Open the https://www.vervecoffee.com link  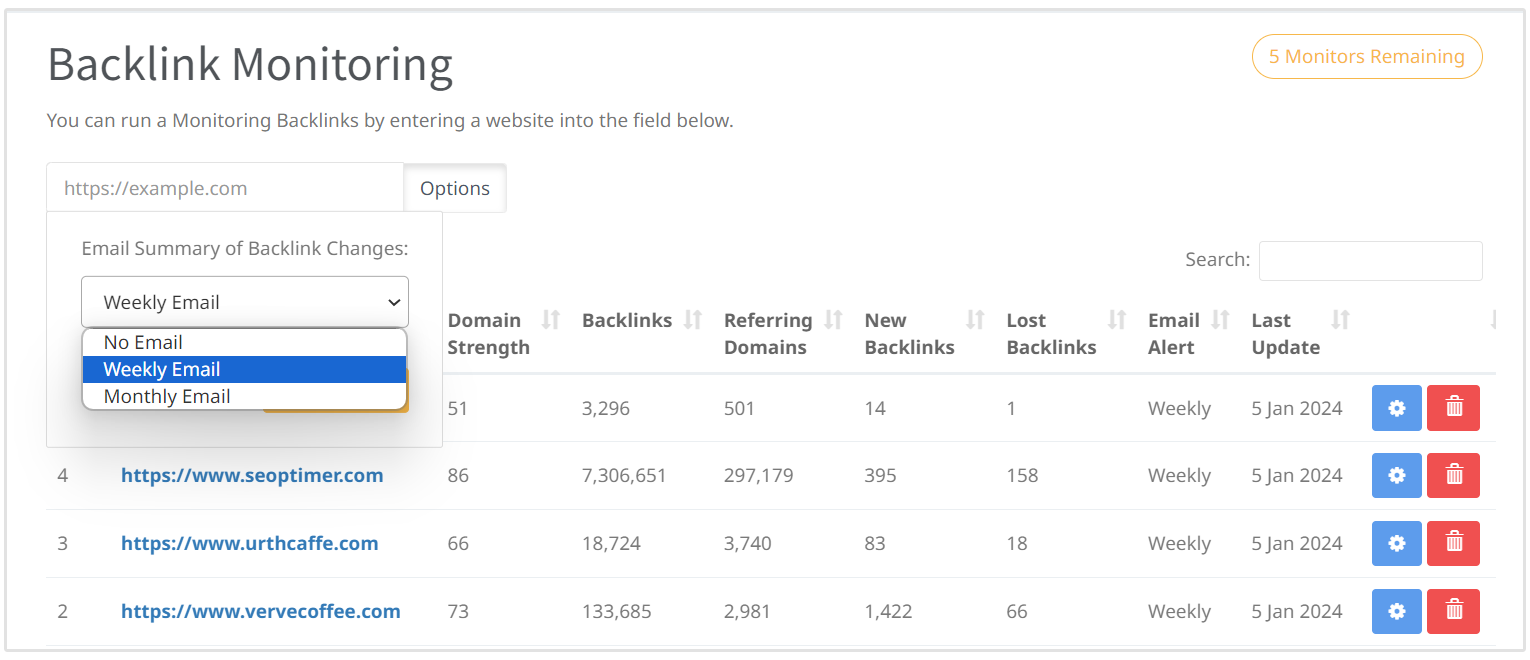coord(261,611)
